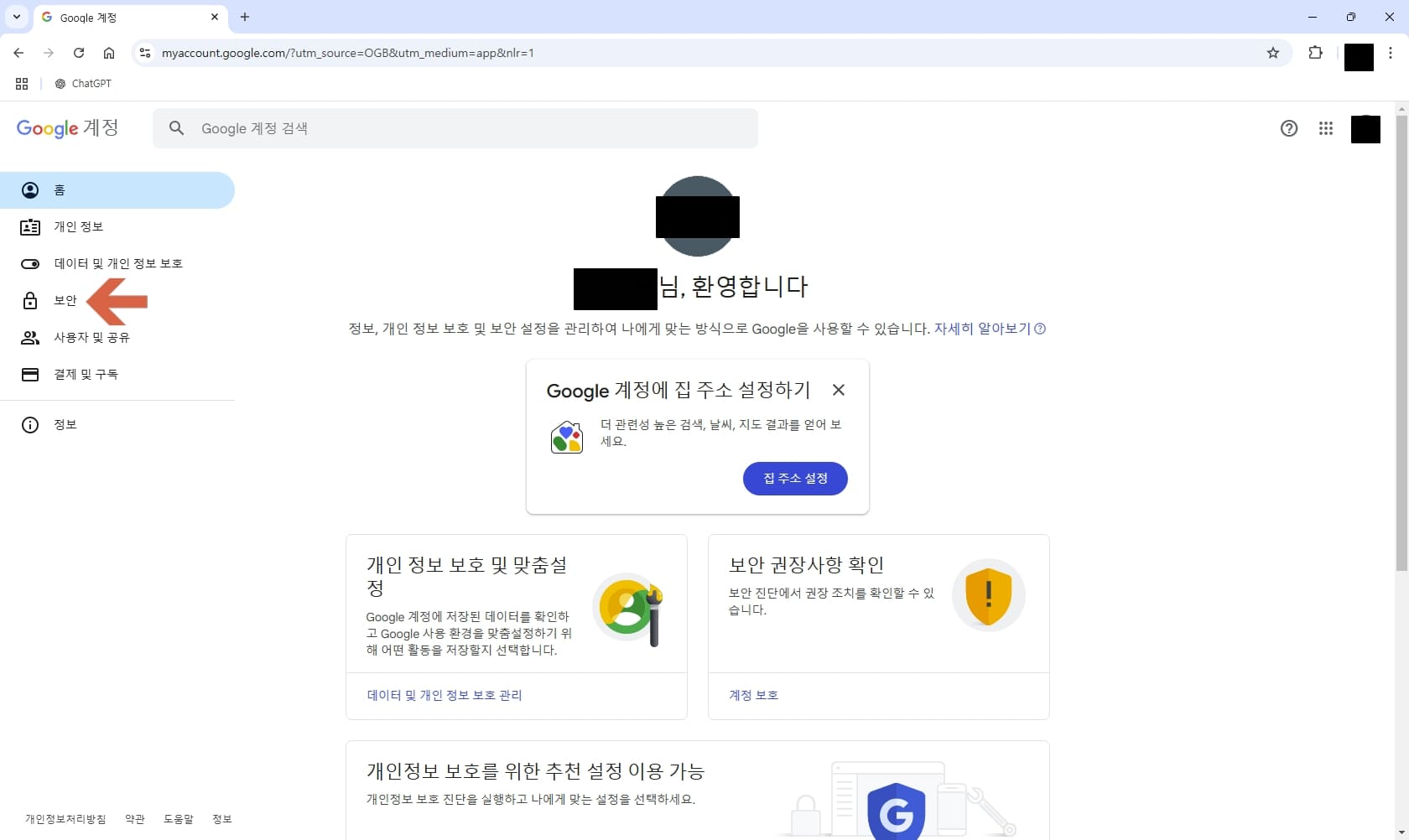Click the 계정 보호 link

(751, 695)
